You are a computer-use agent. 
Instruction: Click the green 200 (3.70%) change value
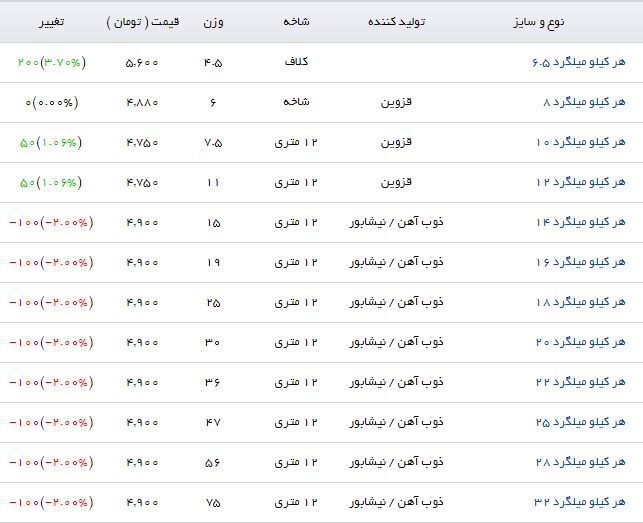50,62
